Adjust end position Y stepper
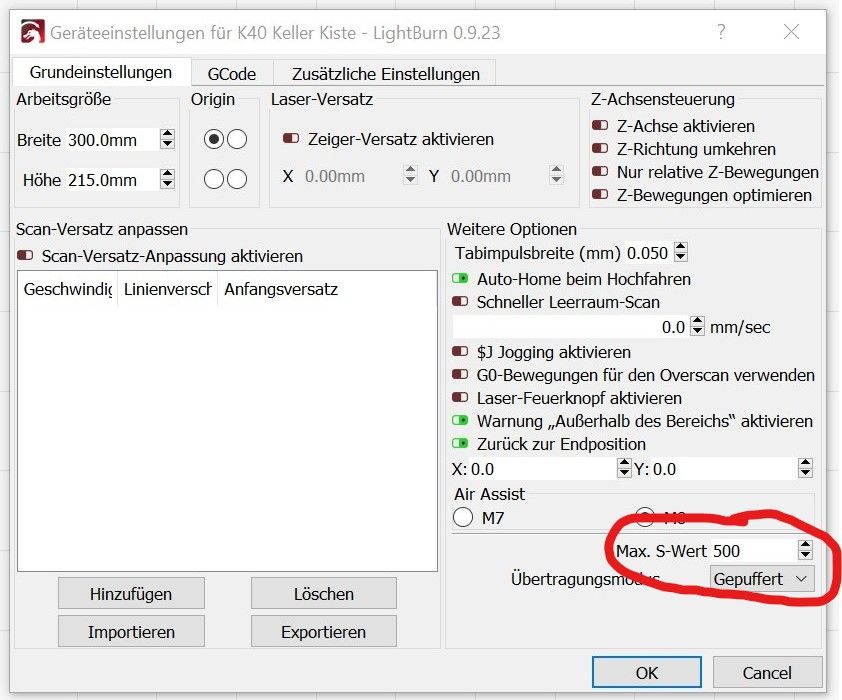 (805, 468)
